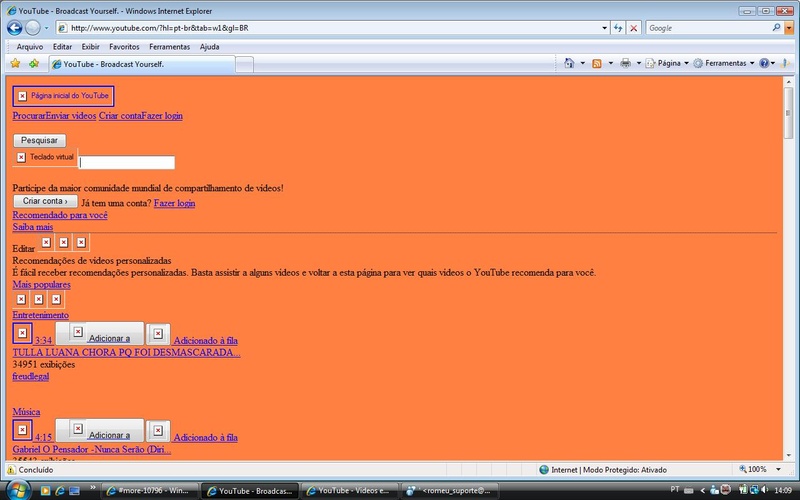
Task: Expand the address bar URL history dropdown
Action: point(605,28)
